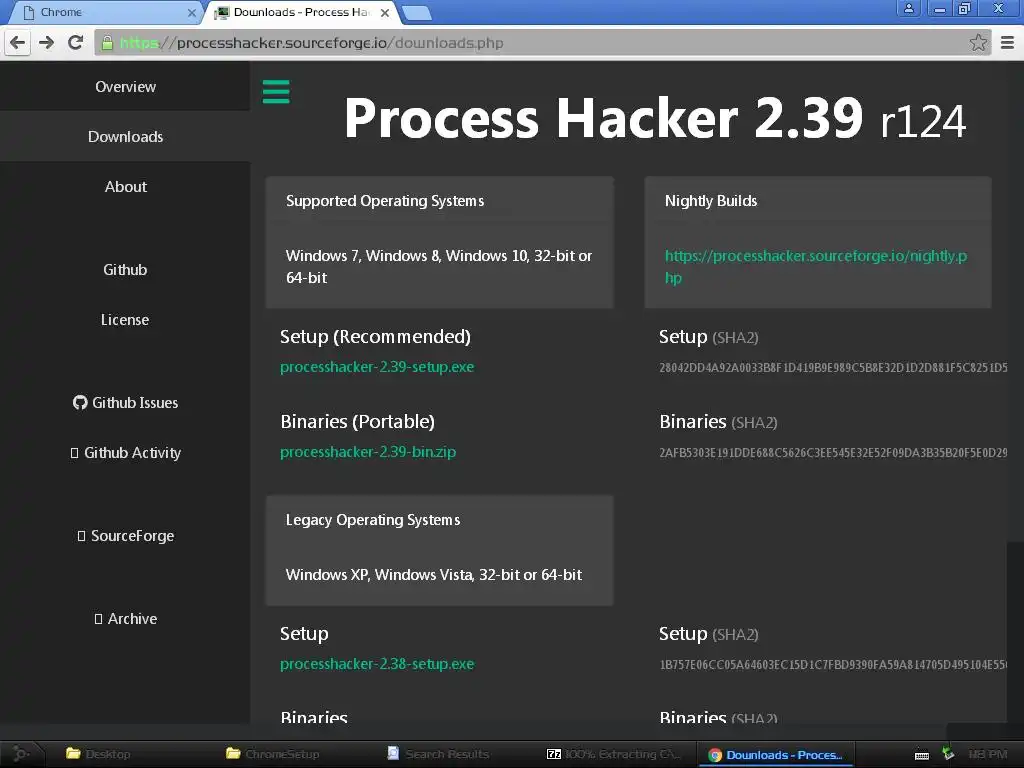This screenshot has height=768, width=1024.
Task: Bookmark page with star icon
Action: tap(978, 43)
